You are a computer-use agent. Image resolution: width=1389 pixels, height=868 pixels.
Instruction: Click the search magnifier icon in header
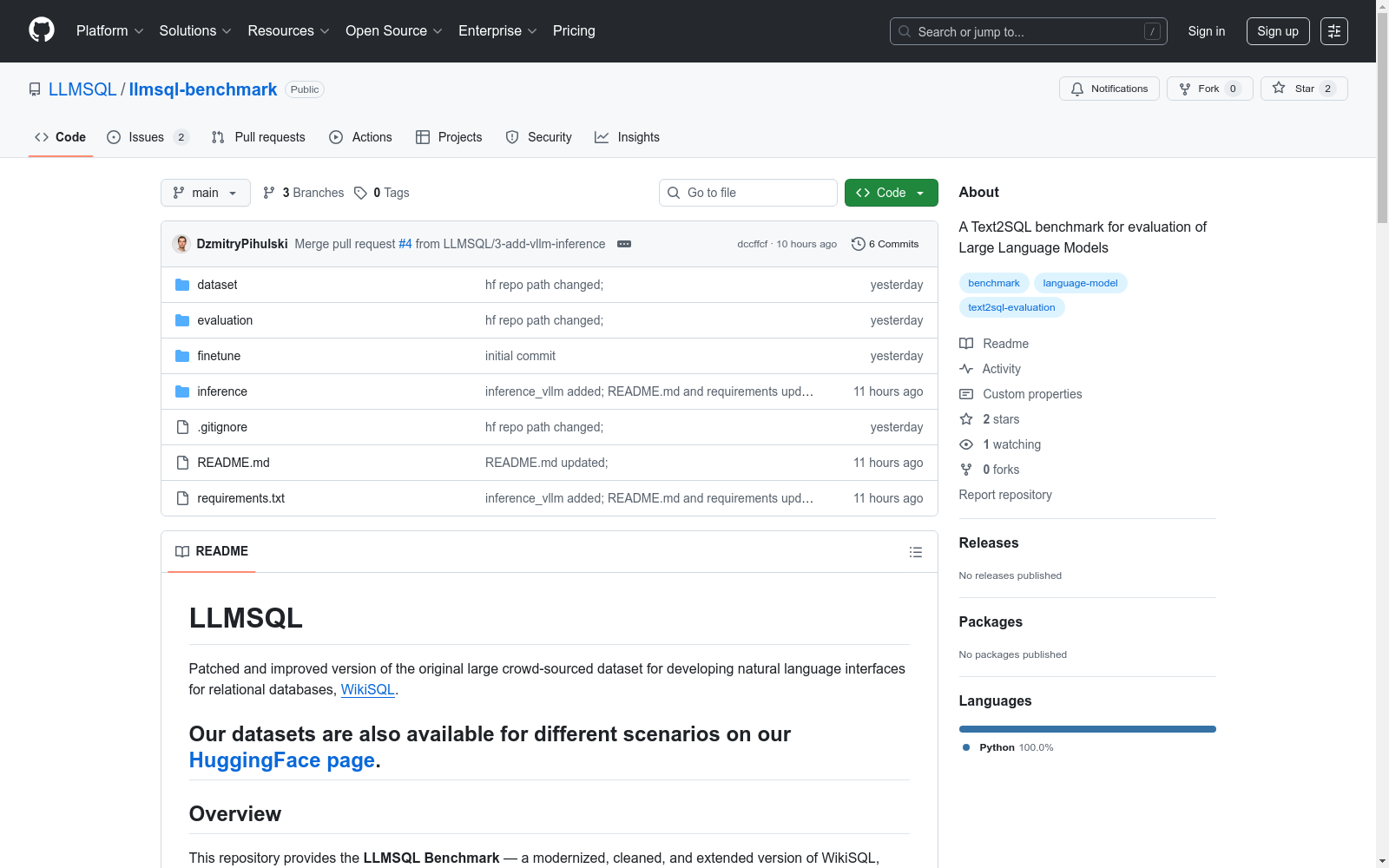tap(905, 31)
